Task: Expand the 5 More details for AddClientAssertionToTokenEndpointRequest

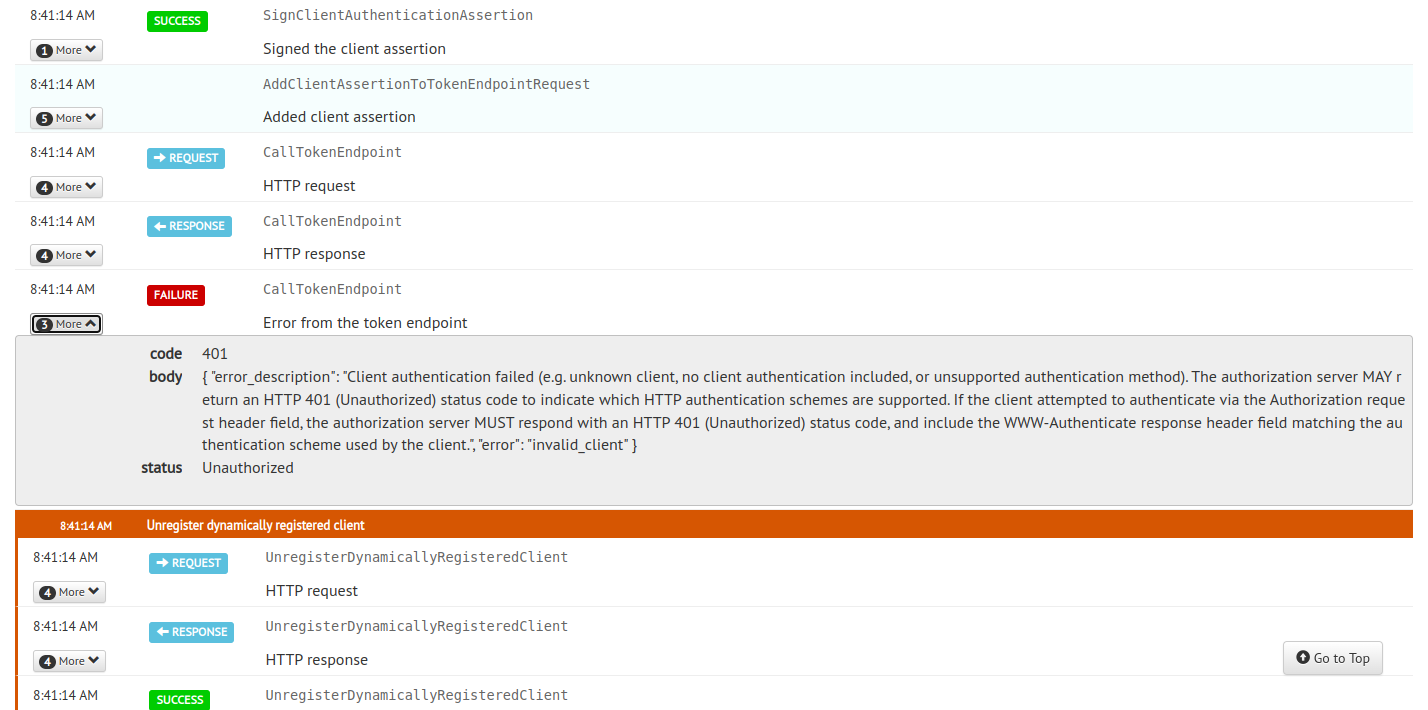Action: (66, 117)
